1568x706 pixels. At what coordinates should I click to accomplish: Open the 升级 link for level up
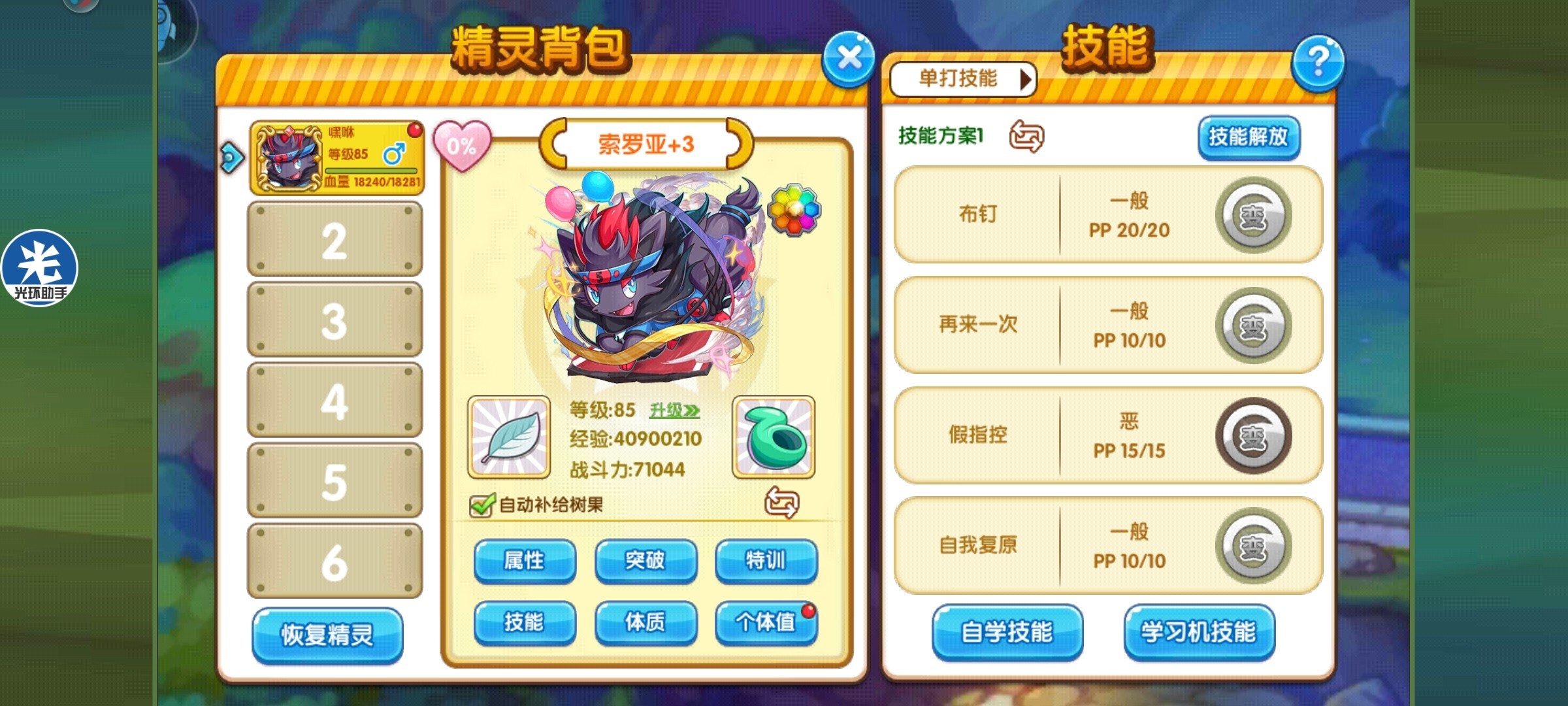(674, 411)
